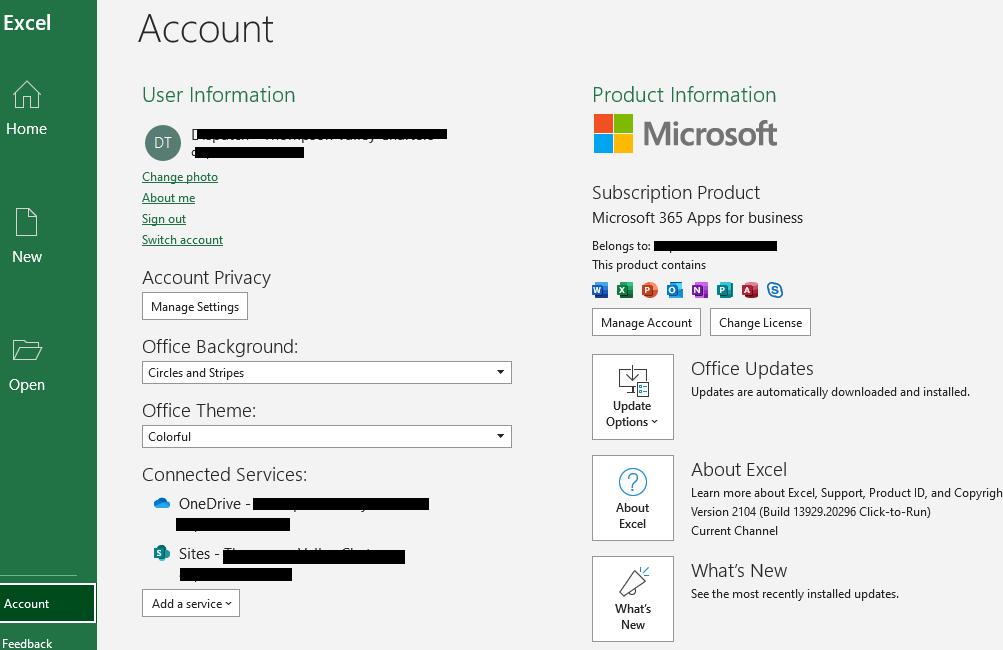Viewport: 1003px width, 650px height.
Task: Select New in the sidebar
Action: click(26, 237)
